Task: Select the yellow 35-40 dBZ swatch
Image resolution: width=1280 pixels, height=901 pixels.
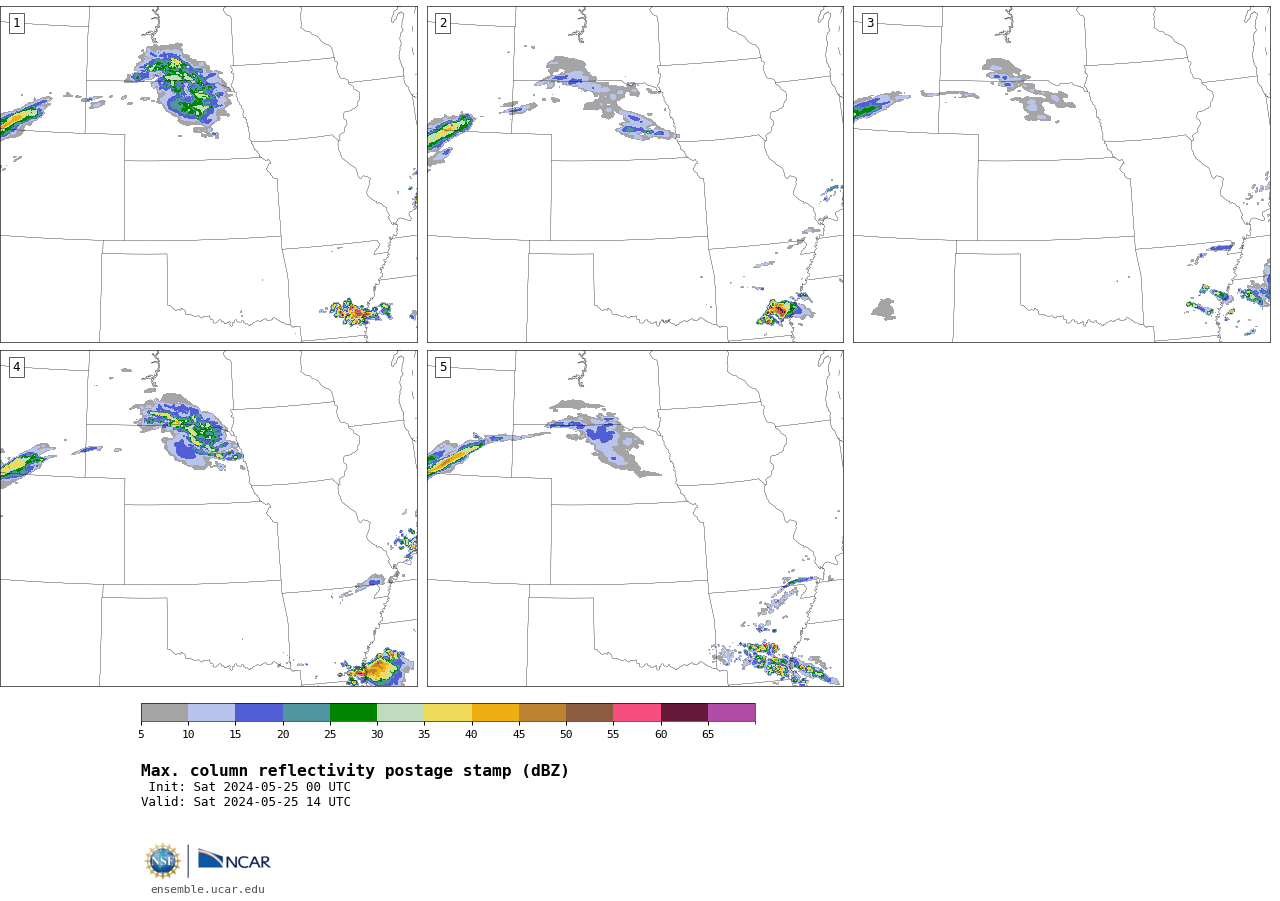Action: [448, 712]
